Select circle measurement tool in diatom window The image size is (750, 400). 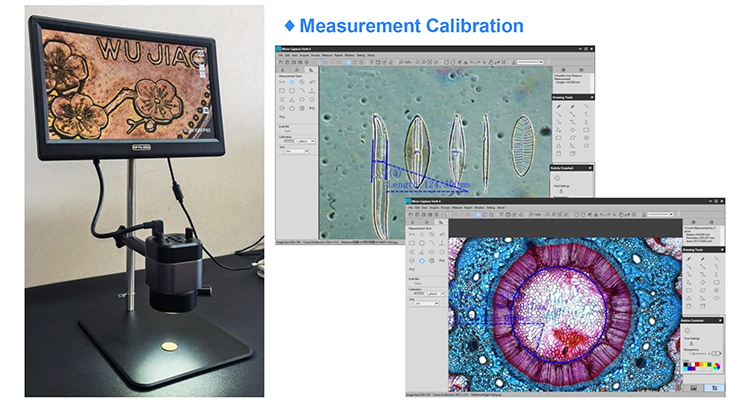[292, 91]
